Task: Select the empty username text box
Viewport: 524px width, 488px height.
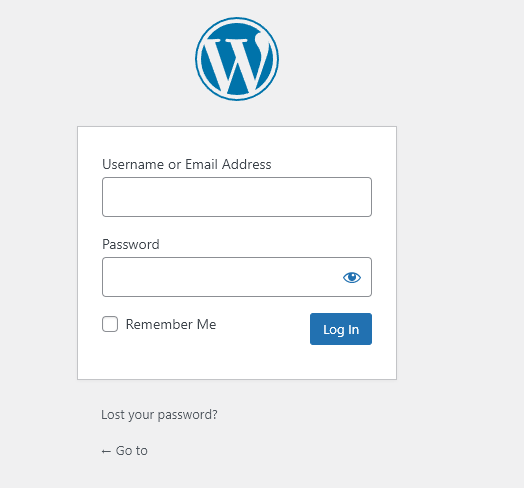Action: (x=237, y=197)
